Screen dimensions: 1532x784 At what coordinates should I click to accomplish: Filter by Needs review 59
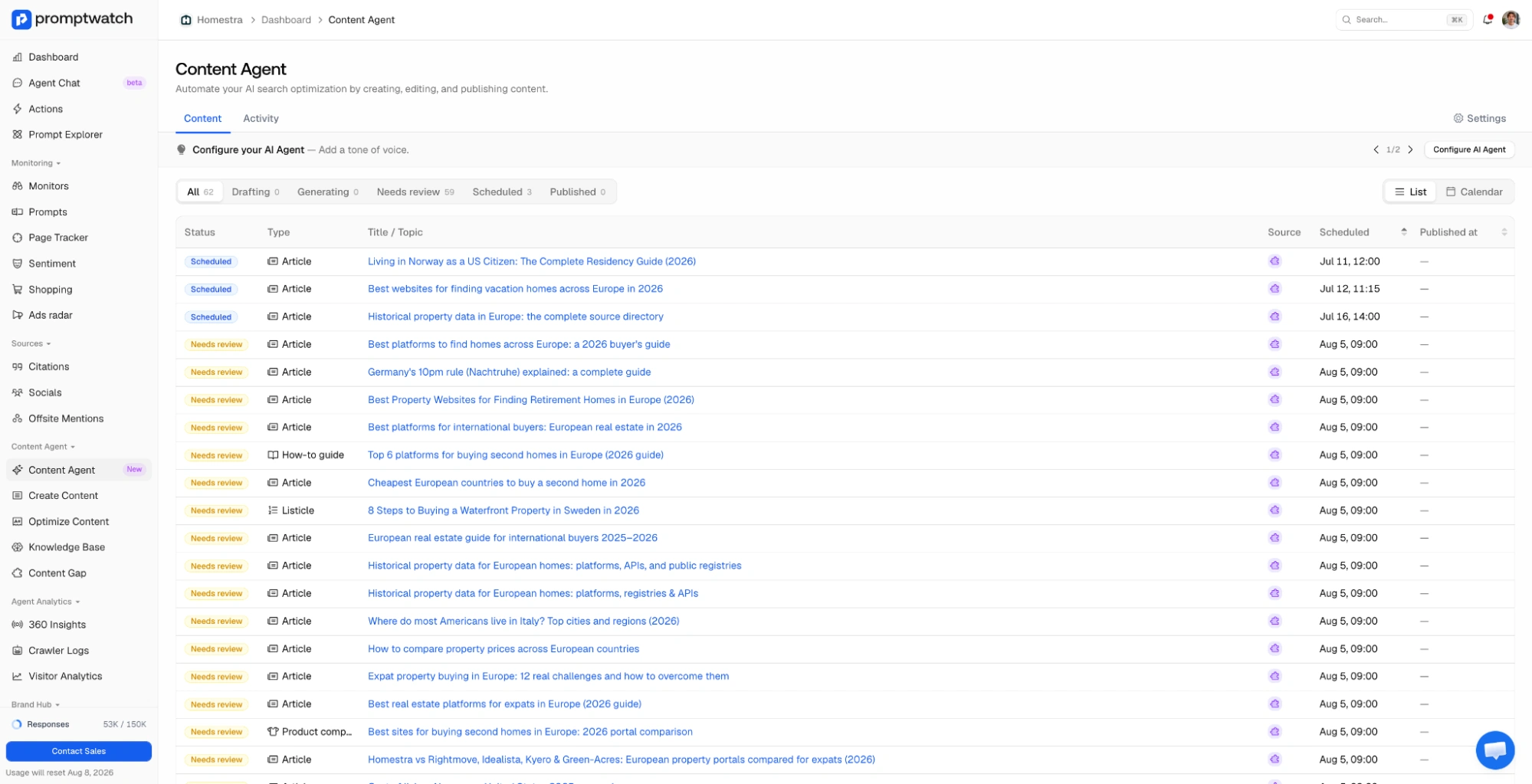pyautogui.click(x=415, y=192)
